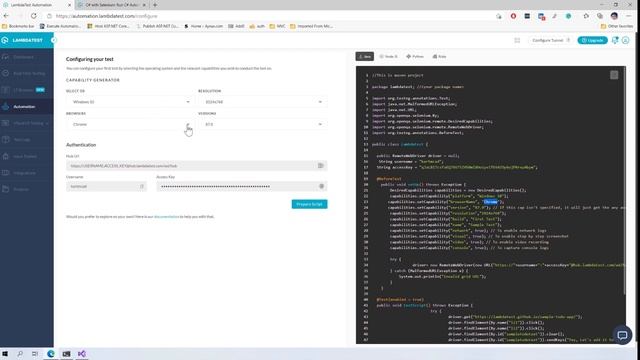Open the MVC bookmark folder
Viewport: 640px width, 360px height.
278,26
